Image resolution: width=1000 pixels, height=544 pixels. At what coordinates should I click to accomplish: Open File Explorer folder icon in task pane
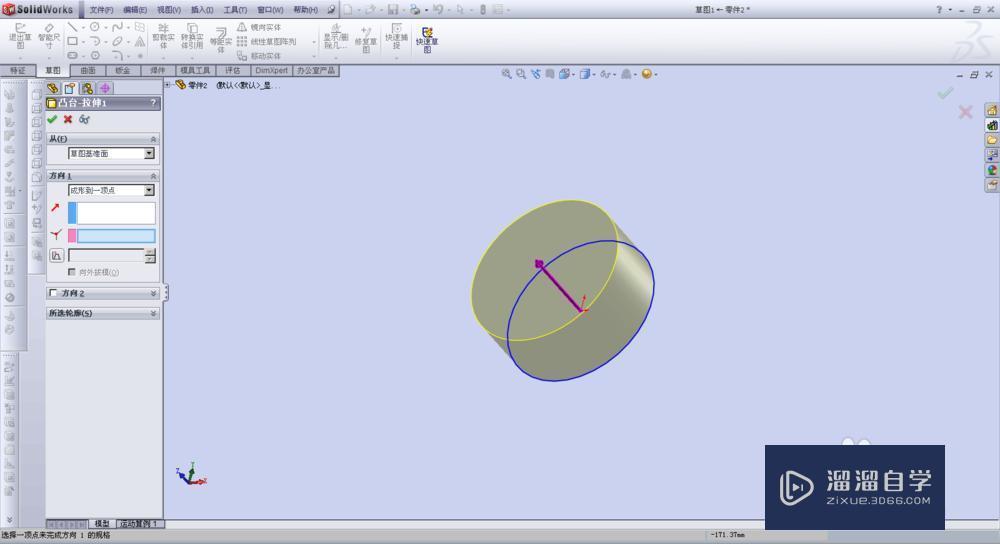(x=992, y=140)
